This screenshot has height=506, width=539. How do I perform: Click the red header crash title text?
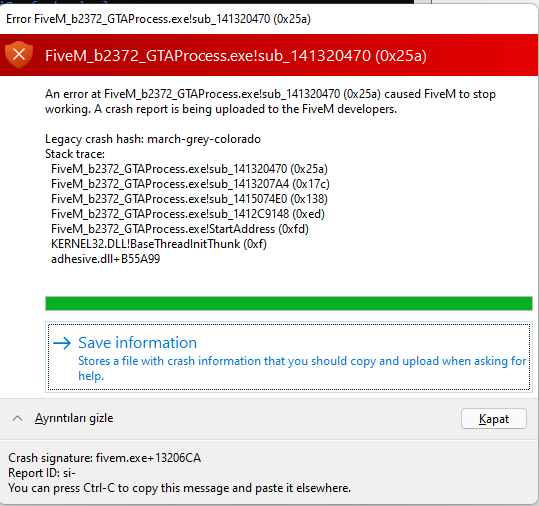point(236,55)
